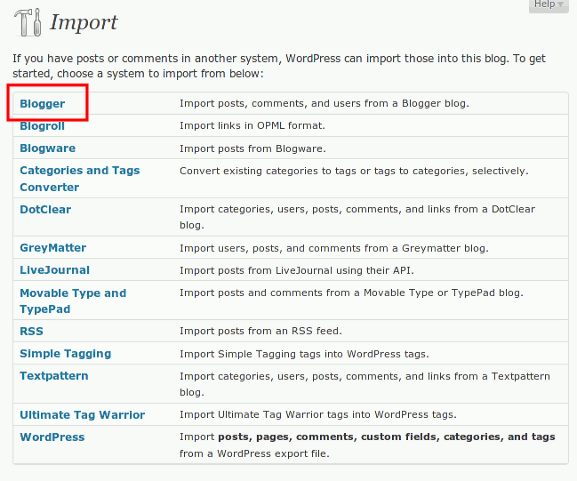Open Movable Type and TypePad link
The width and height of the screenshot is (577, 481).
tap(73, 301)
